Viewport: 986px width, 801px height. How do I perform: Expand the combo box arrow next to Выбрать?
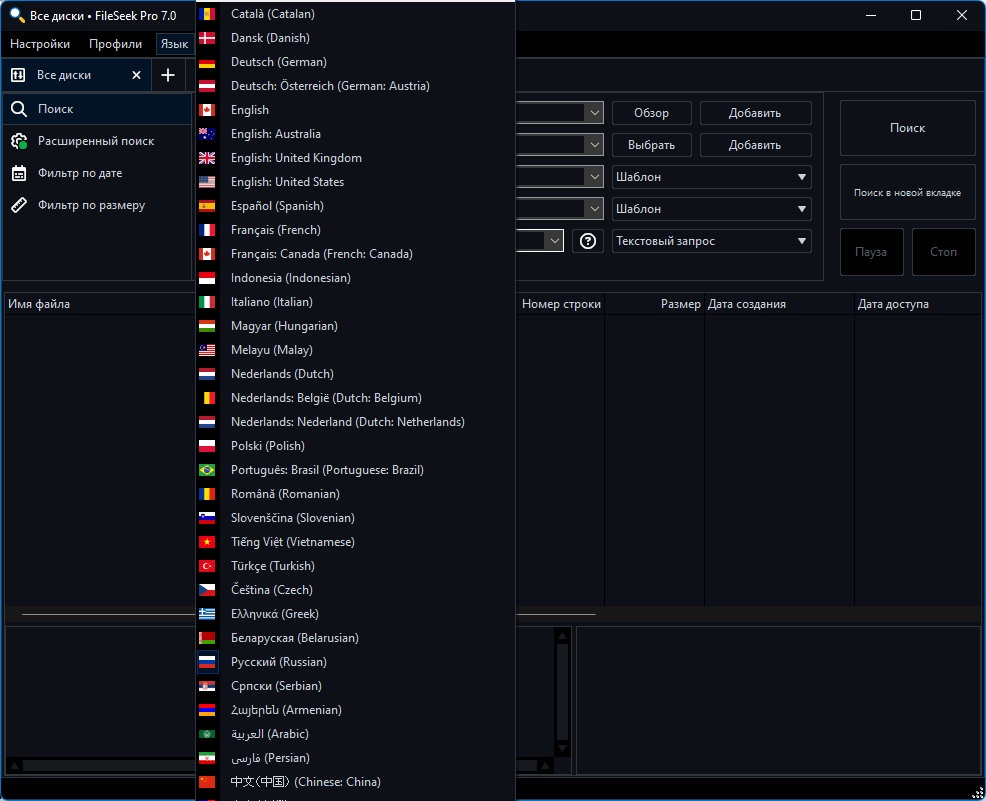(x=594, y=145)
